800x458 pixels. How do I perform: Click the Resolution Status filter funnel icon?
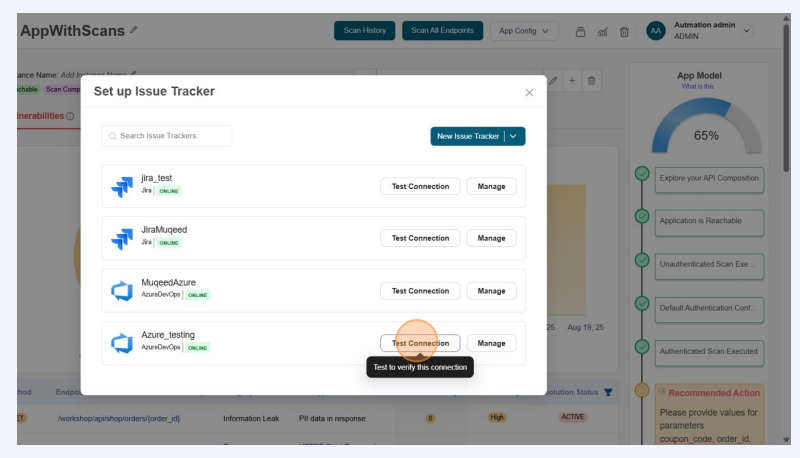tap(608, 392)
